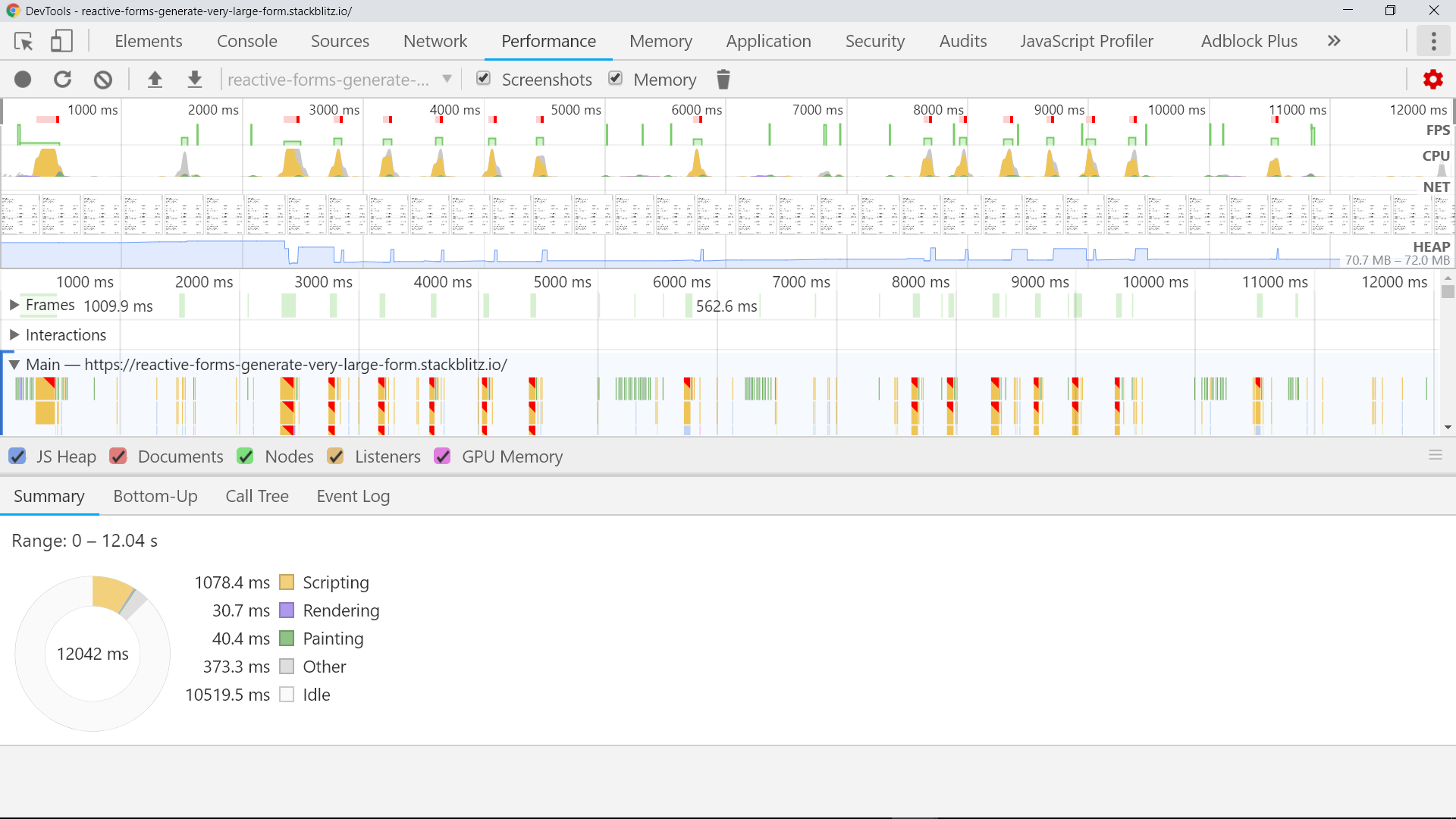Image resolution: width=1456 pixels, height=819 pixels.
Task: Toggle the JS Heap checkbox
Action: (x=17, y=457)
